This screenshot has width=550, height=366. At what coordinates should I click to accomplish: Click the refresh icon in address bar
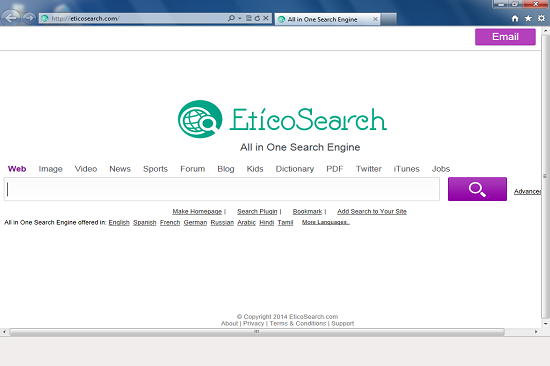point(257,18)
